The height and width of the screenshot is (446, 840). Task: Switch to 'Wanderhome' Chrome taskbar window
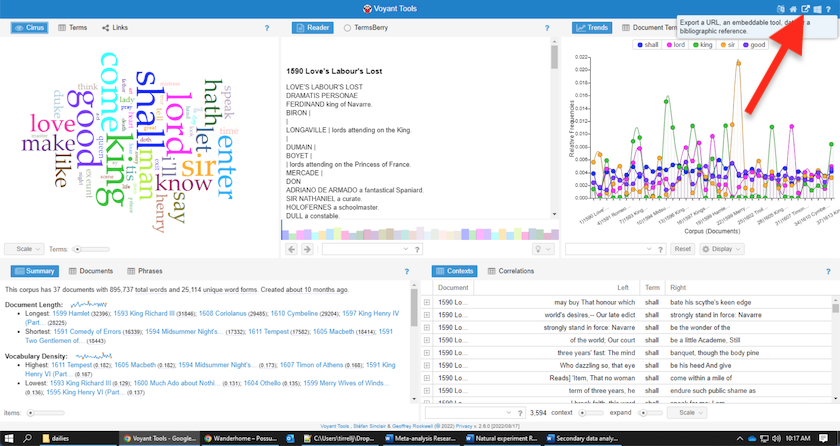point(241,439)
